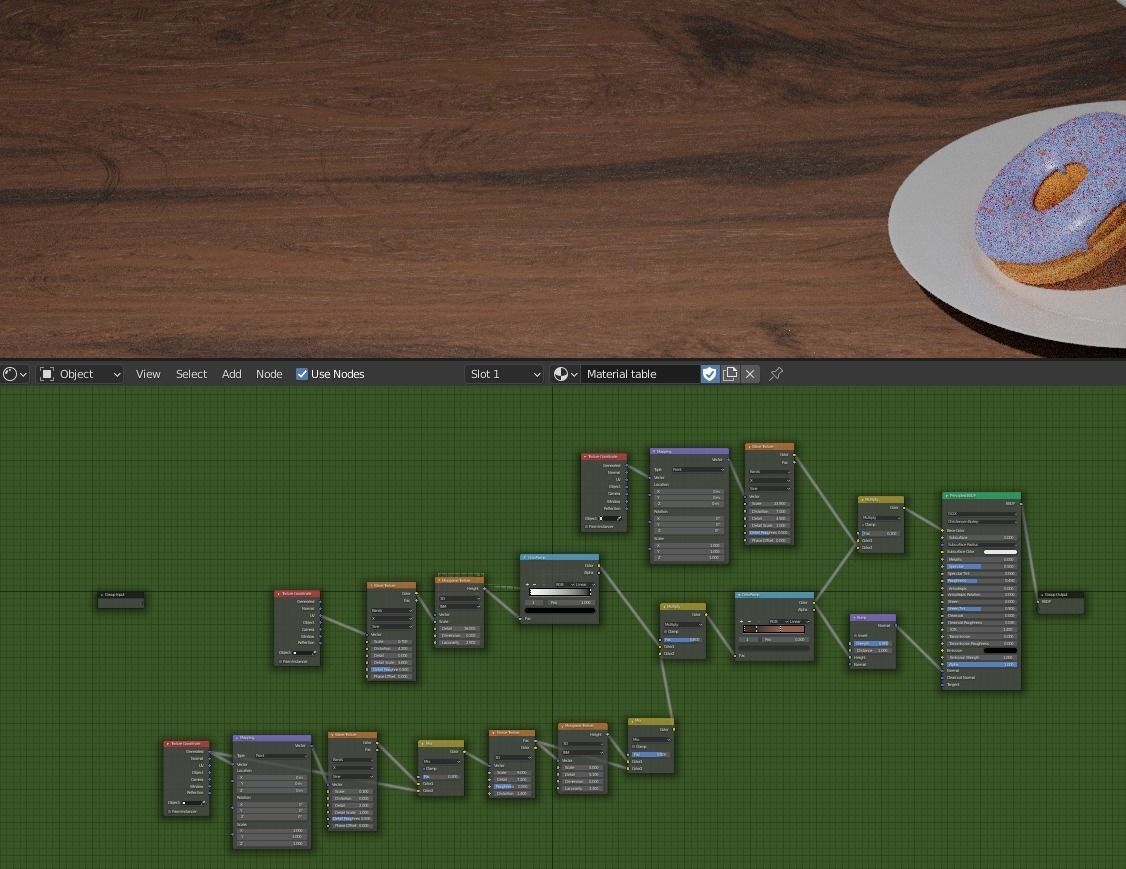Open Type dropdown on lower Mapping node
The image size is (1126, 869).
(281, 756)
